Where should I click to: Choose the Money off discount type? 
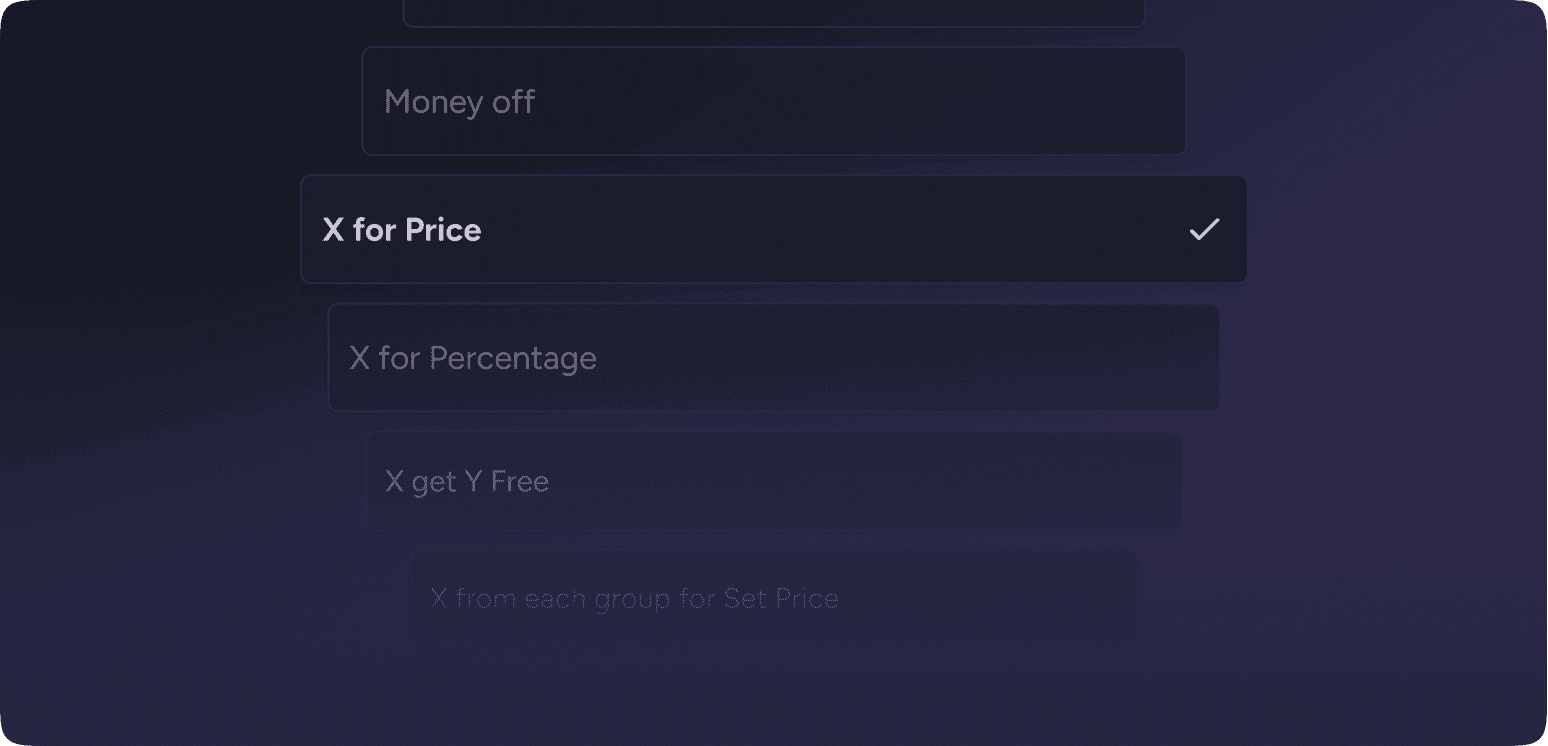pos(774,101)
